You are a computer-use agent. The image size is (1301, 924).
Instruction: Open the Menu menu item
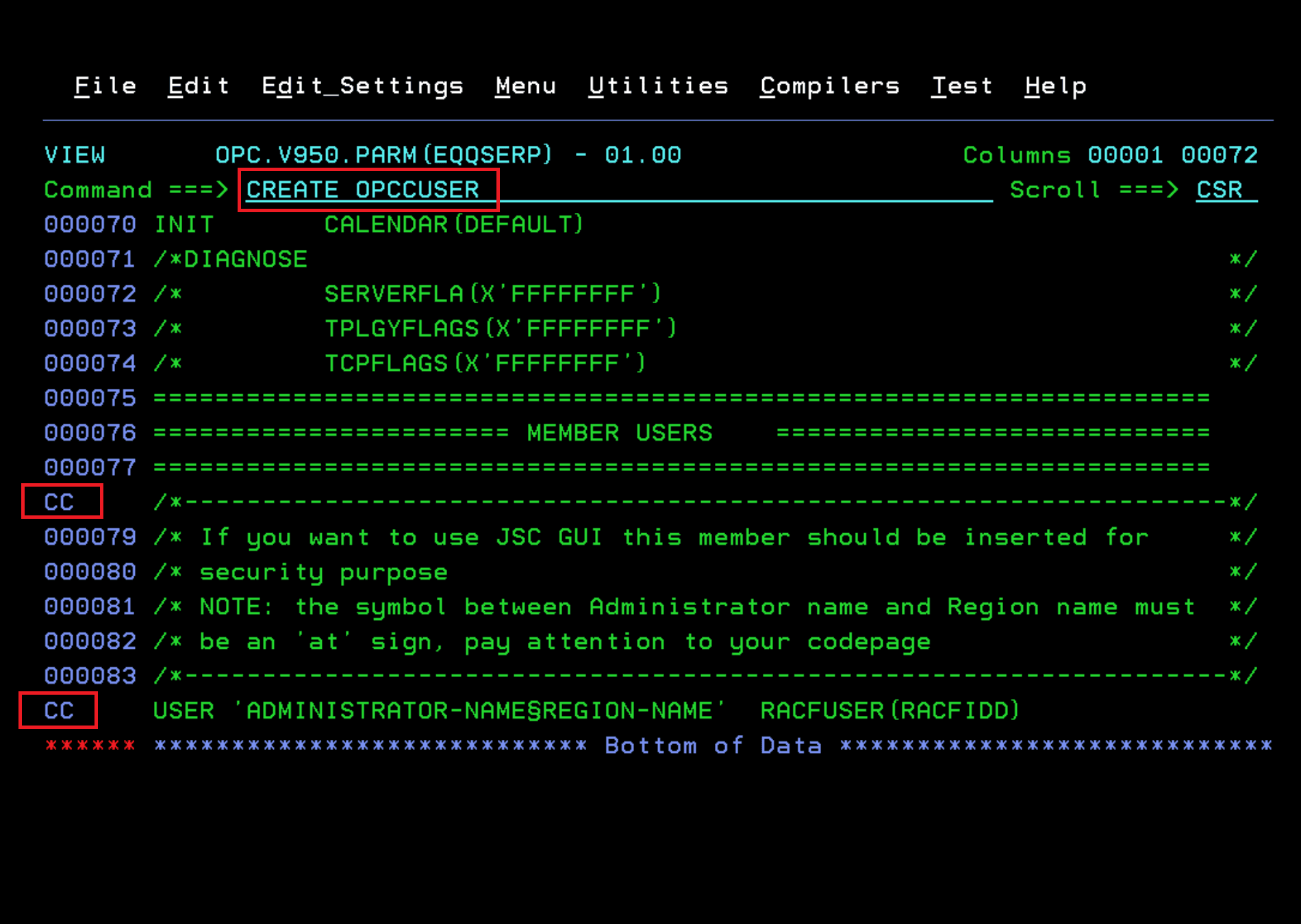click(526, 86)
